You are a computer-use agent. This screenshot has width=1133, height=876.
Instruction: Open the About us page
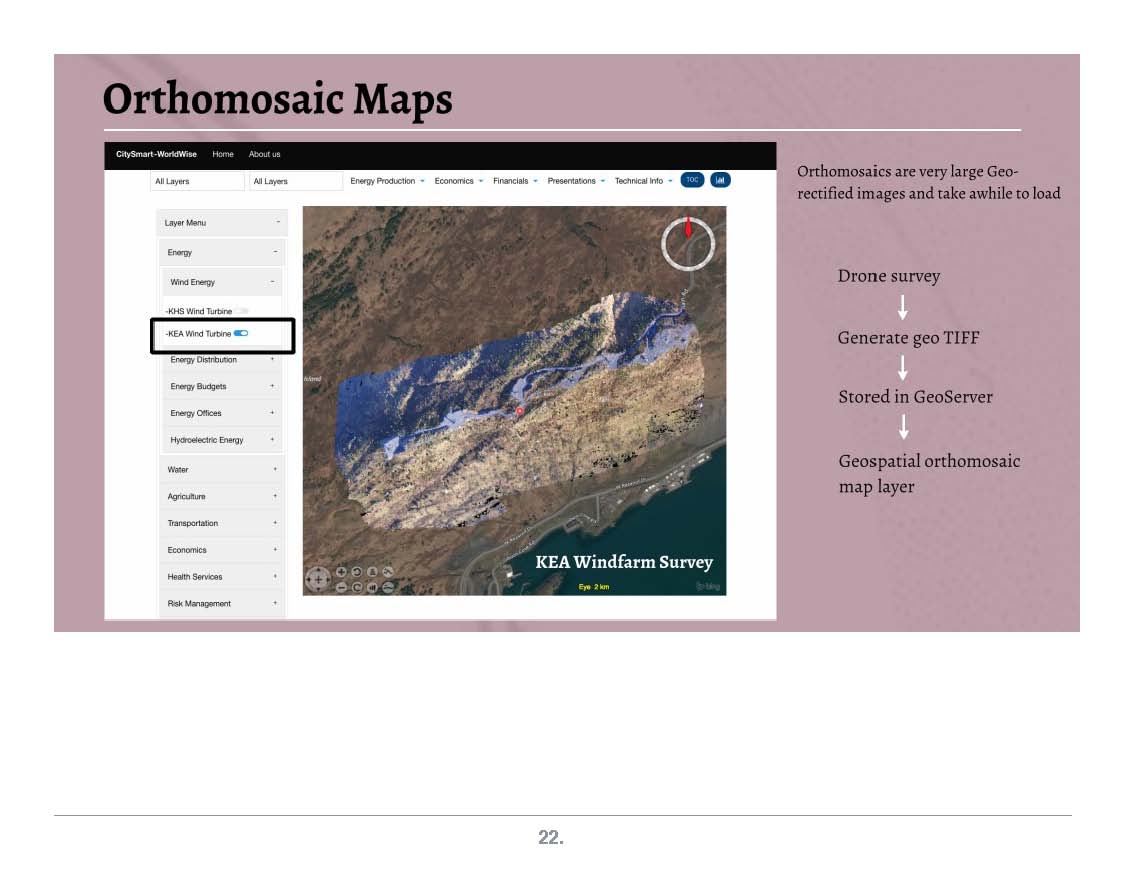pos(264,154)
